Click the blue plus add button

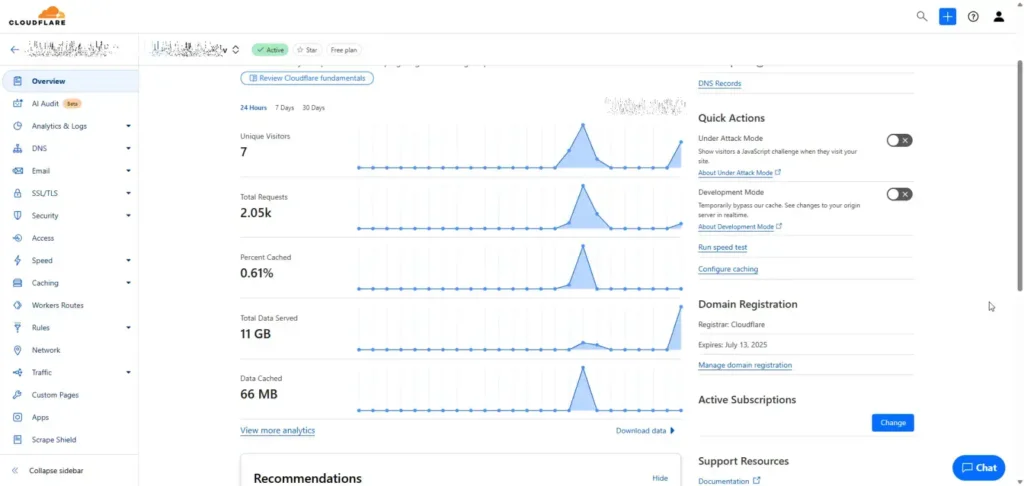click(x=947, y=16)
